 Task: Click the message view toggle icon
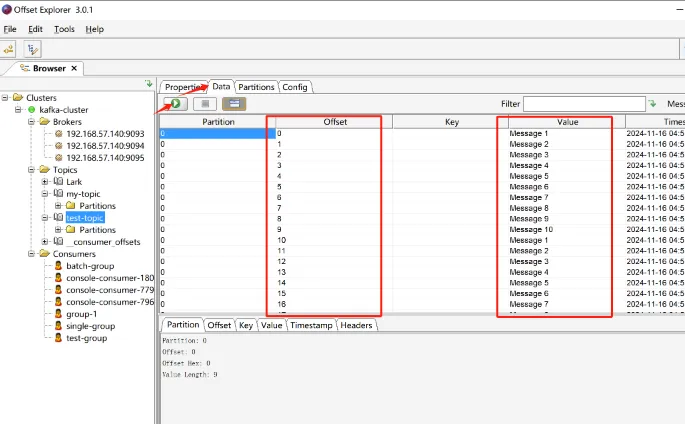234,104
